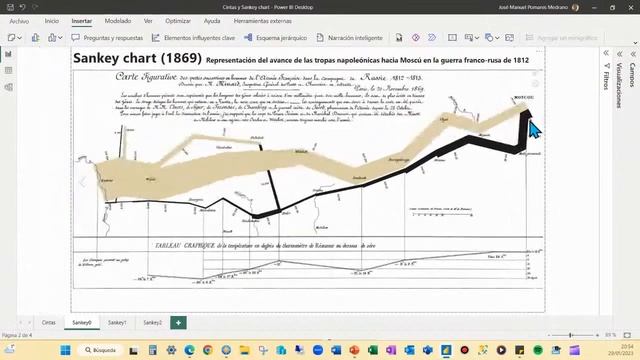Screen dimensions: 640x360
Task: Click the Redo arrow in title bar
Action: pos(35,7)
